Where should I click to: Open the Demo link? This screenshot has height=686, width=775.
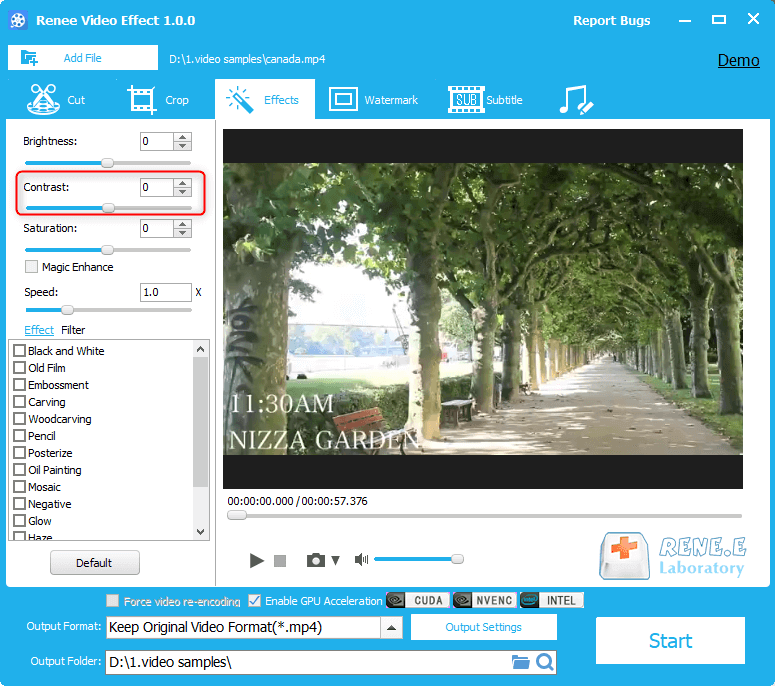[738, 60]
